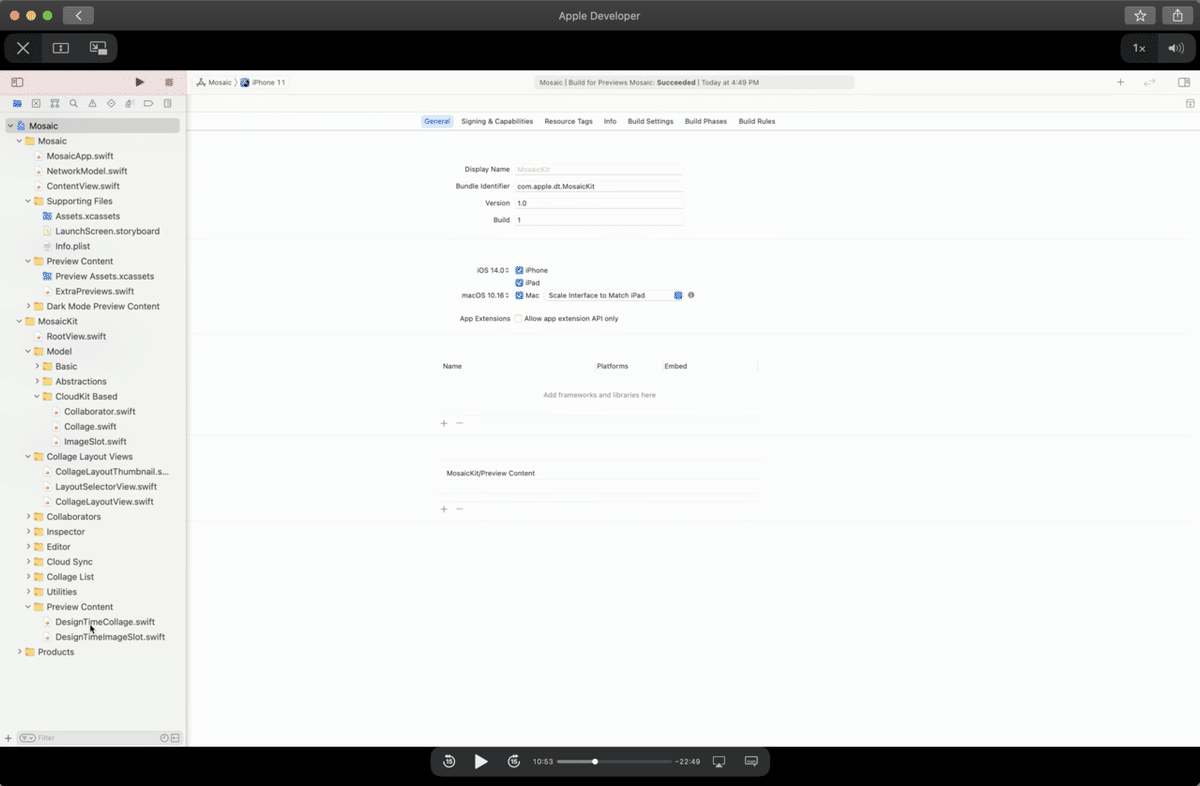1200x786 pixels.
Task: Open Signing & Capabilities tab
Action: [x=497, y=121]
